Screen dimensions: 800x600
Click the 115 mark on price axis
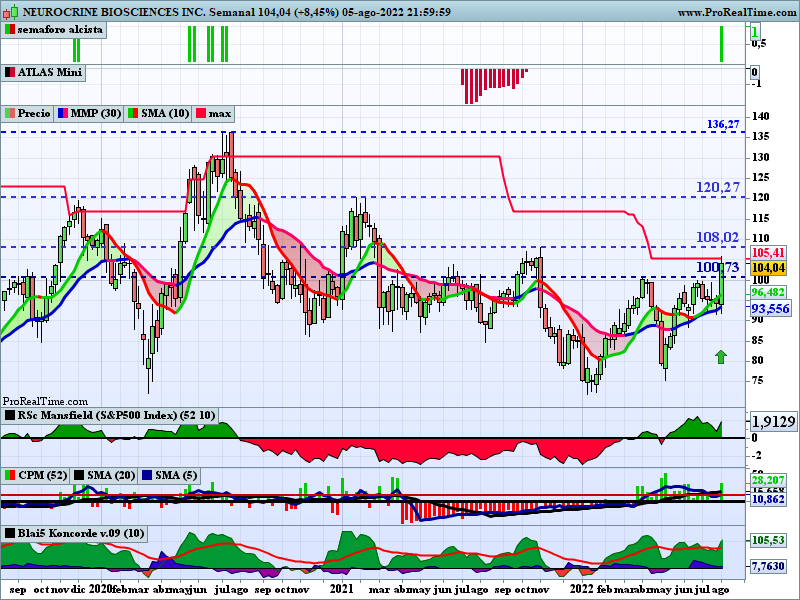[x=761, y=218]
